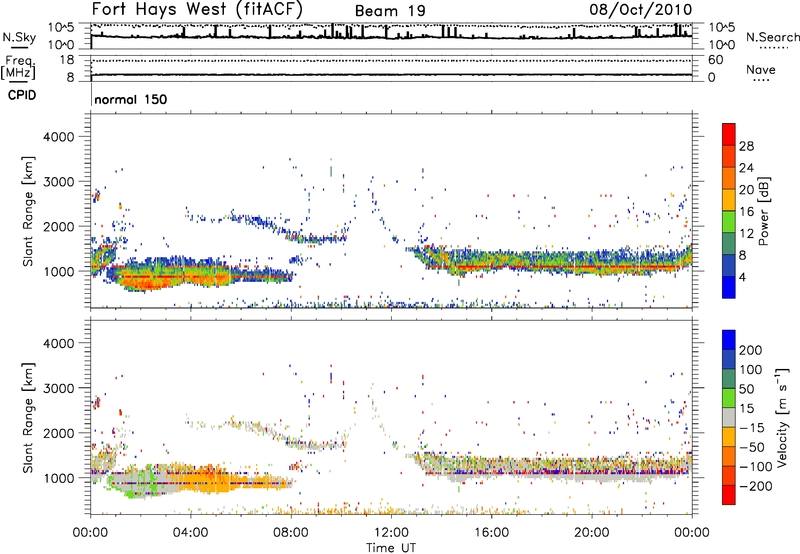Select the "CPID" row label
Viewport: 800px width, 554px height.
[21, 95]
